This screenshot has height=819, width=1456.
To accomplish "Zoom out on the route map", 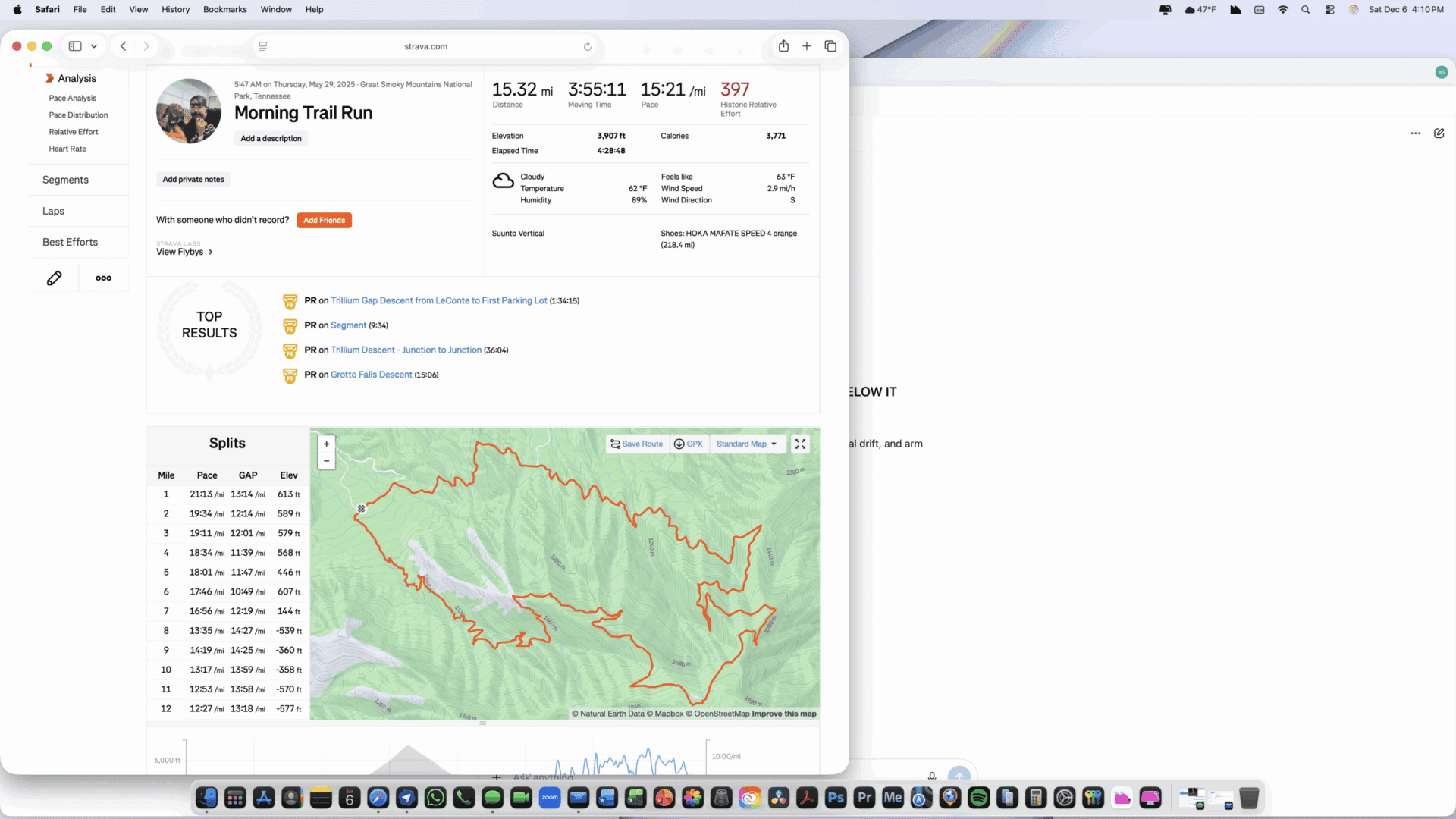I will tap(327, 461).
